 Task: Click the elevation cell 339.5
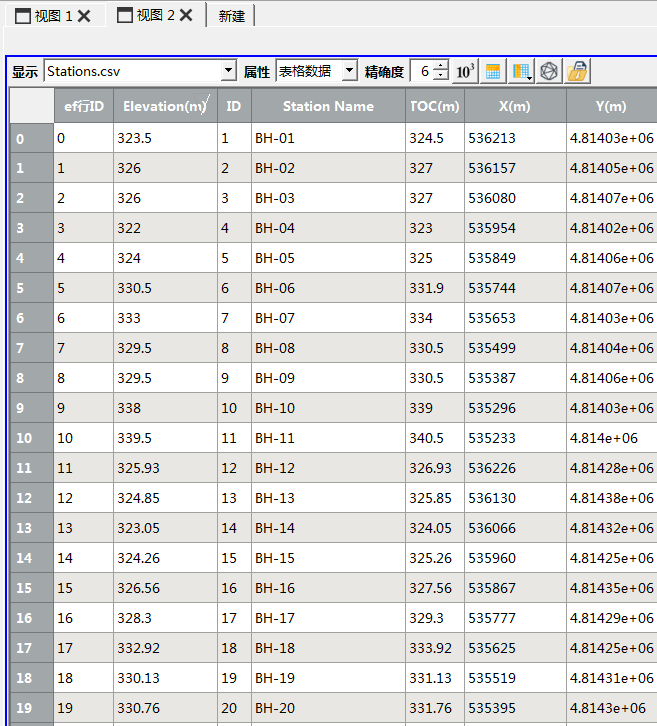click(165, 438)
